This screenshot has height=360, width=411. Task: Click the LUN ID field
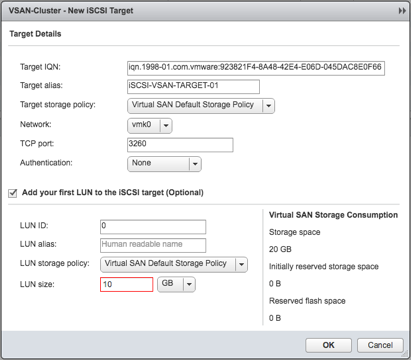click(153, 227)
